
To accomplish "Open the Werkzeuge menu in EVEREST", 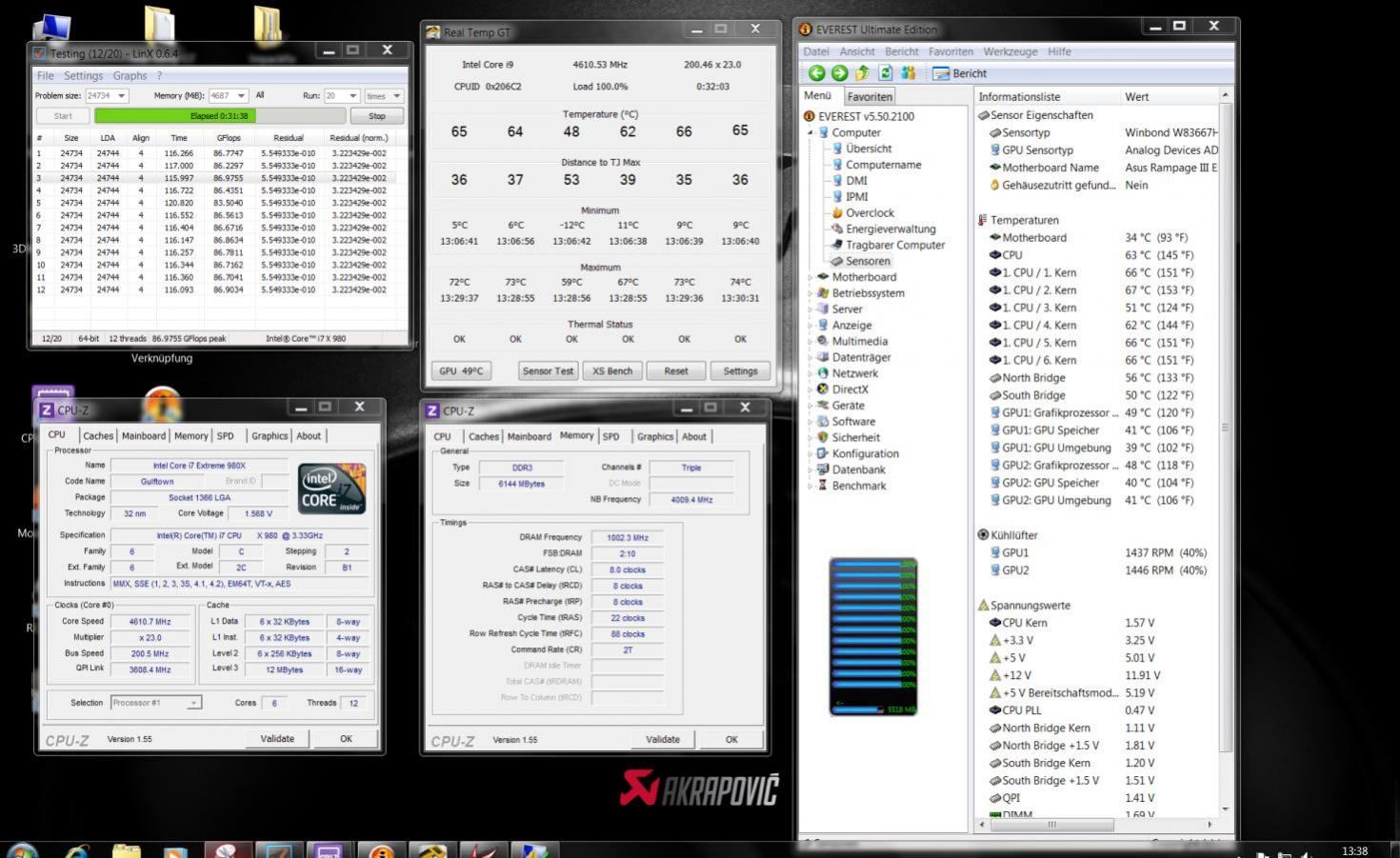I will point(1010,51).
